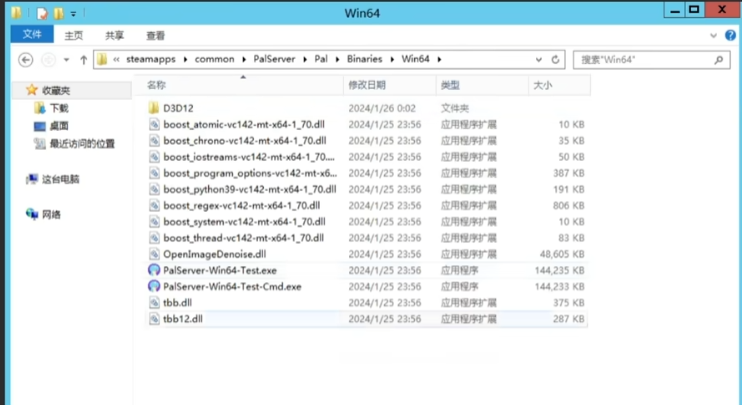Open 下载 in the navigation pane
Screen dimensions: 742x405
tap(59, 108)
